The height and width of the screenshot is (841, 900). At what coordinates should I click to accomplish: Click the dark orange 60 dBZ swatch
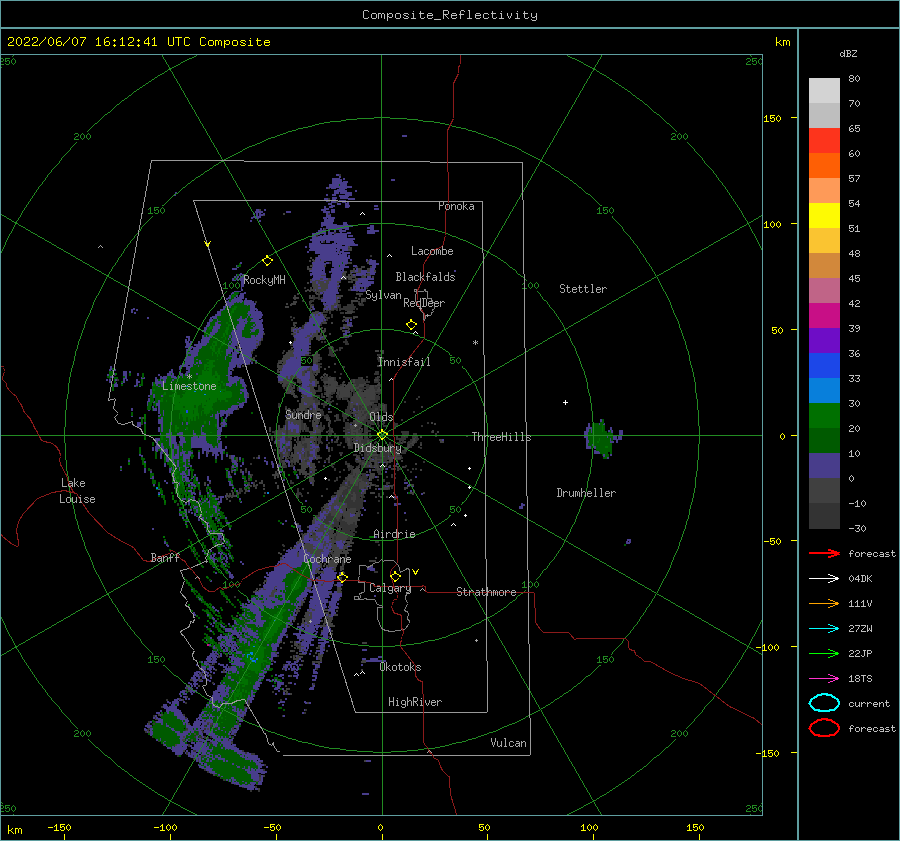[824, 165]
